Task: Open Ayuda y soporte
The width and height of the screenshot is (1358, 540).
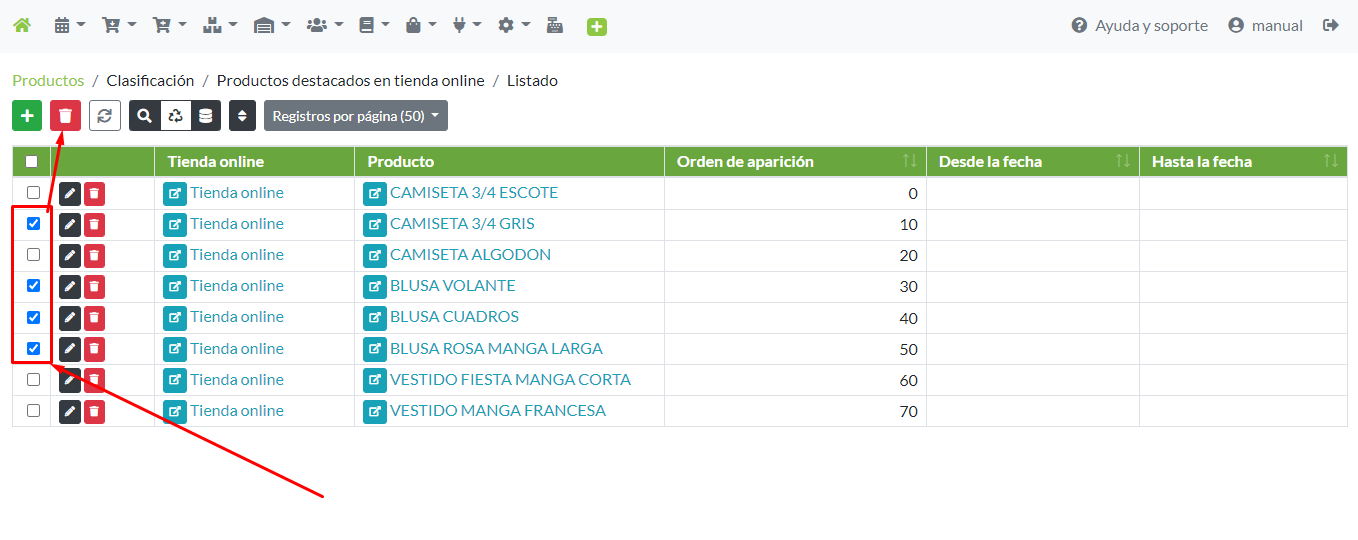Action: coord(1139,25)
